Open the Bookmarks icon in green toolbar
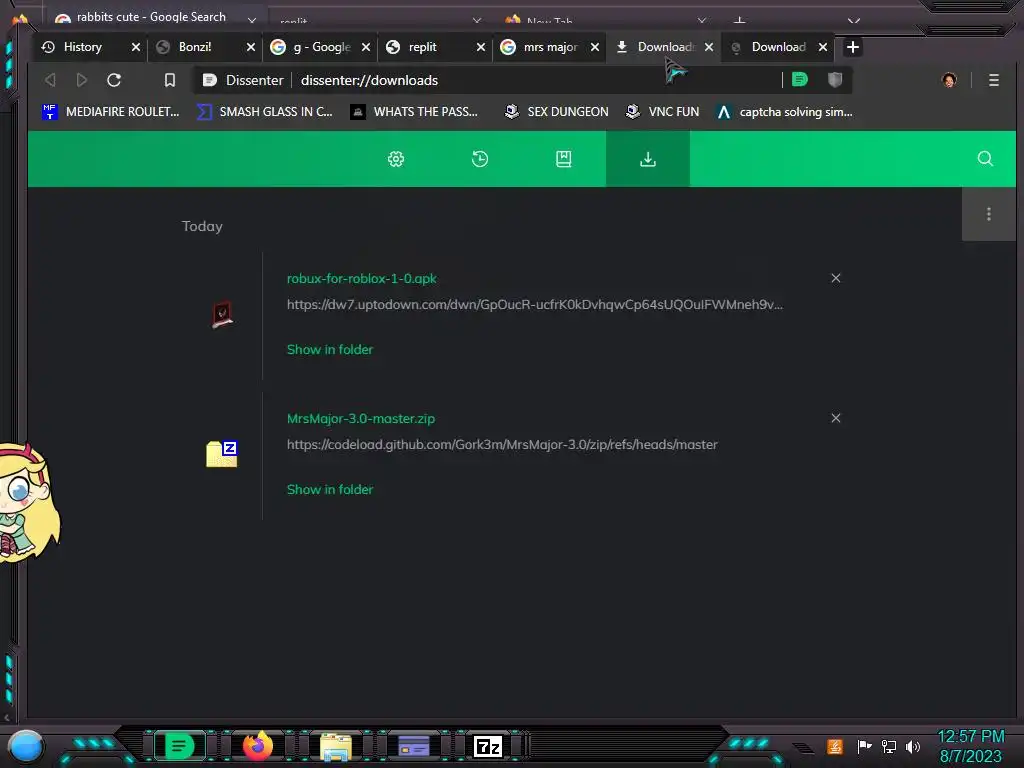 point(564,159)
